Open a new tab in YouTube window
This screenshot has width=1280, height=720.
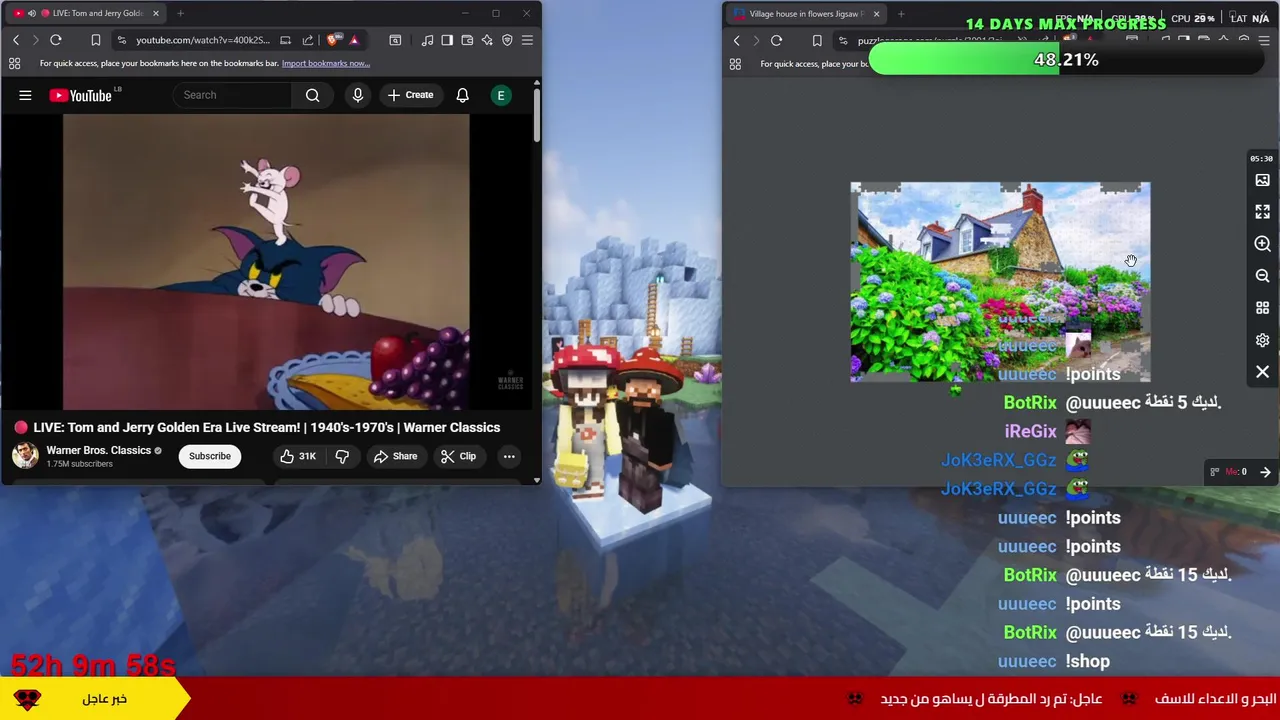180,13
